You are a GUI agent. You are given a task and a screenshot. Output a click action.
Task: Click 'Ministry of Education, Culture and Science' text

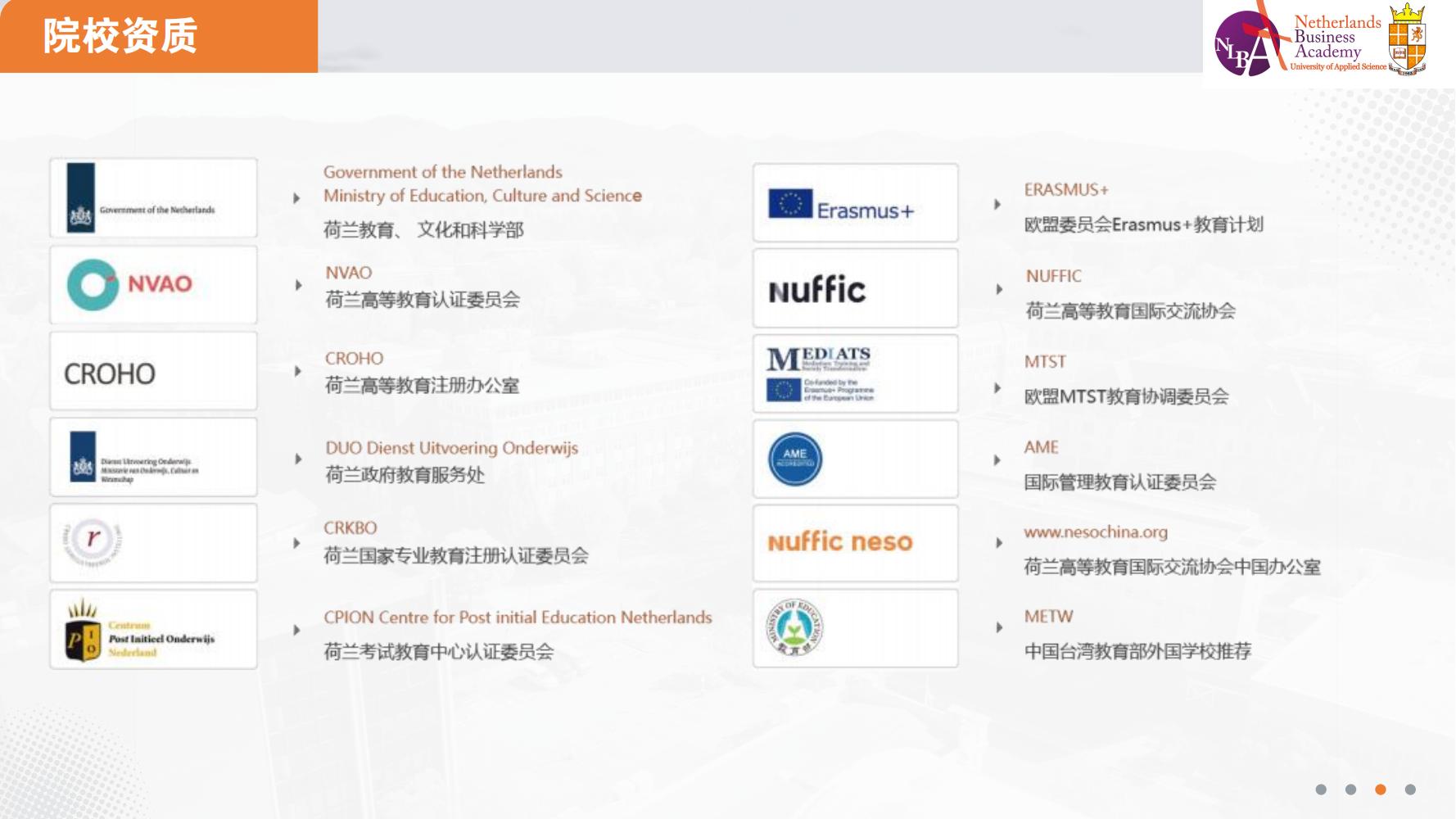tap(482, 196)
